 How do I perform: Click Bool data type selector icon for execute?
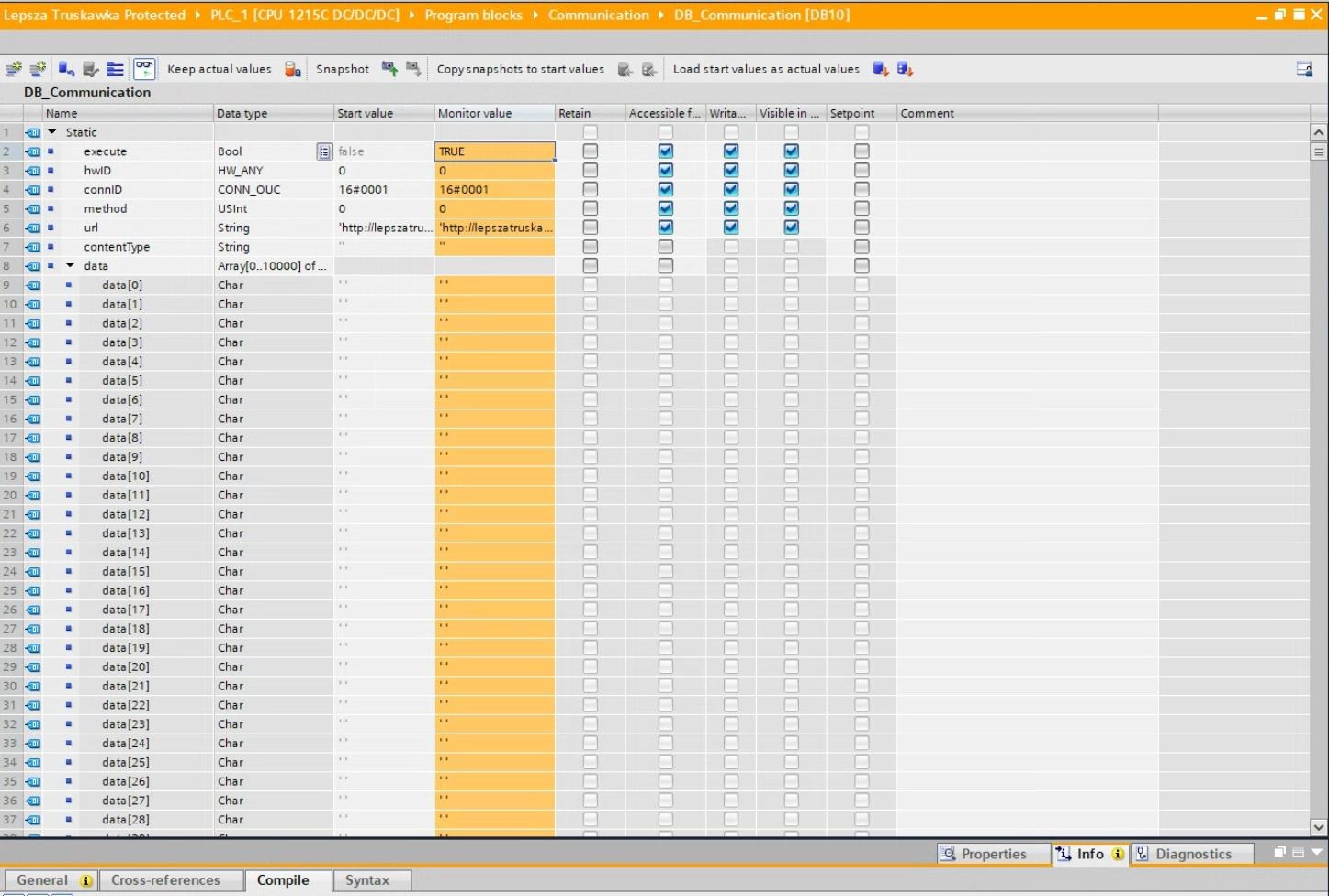point(324,151)
